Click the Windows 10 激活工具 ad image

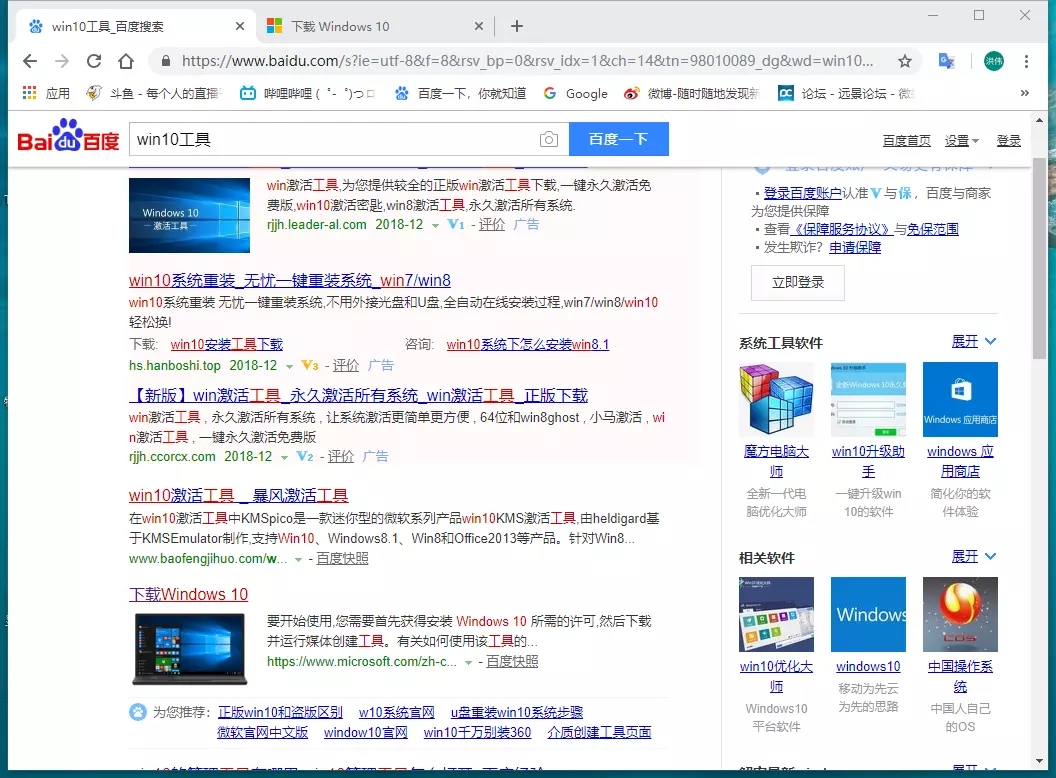(189, 215)
